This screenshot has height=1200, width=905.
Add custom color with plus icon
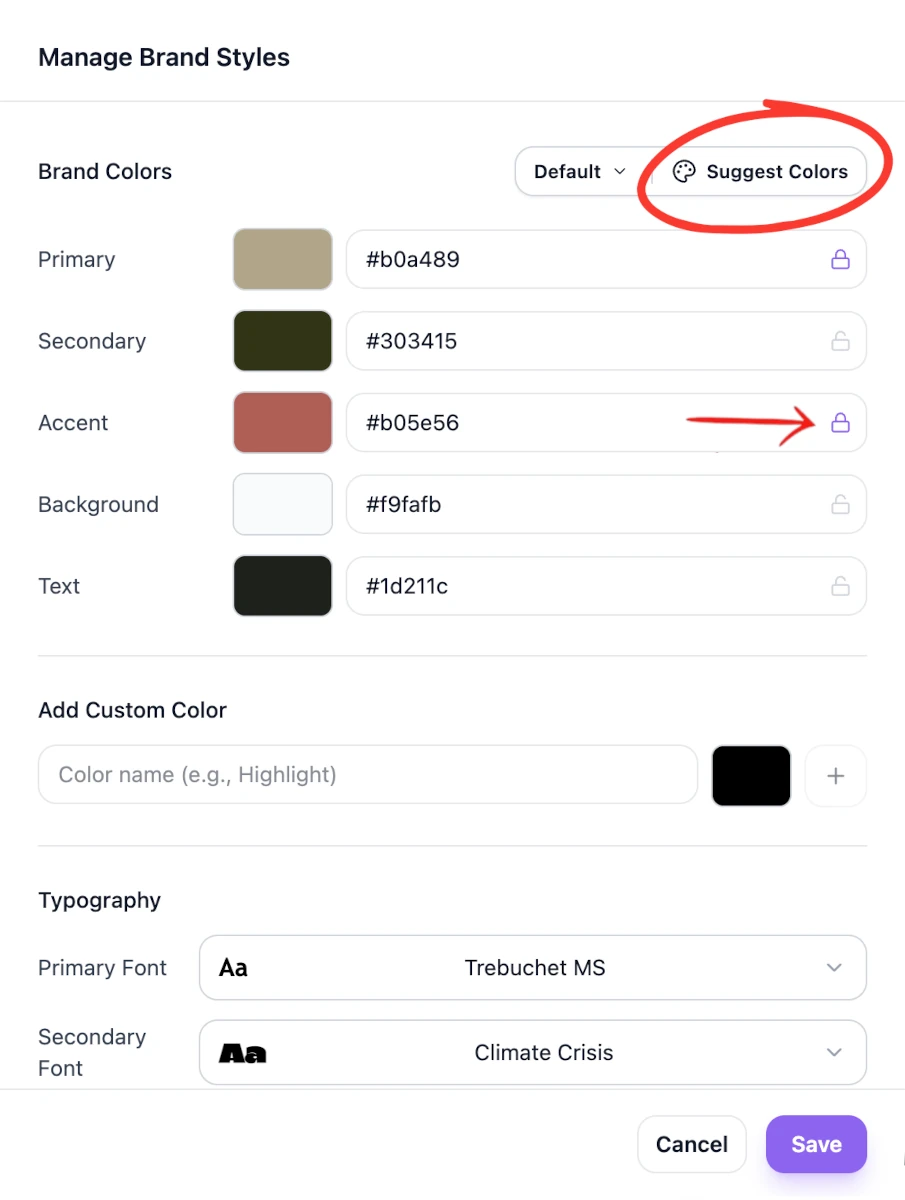pyautogui.click(x=836, y=775)
